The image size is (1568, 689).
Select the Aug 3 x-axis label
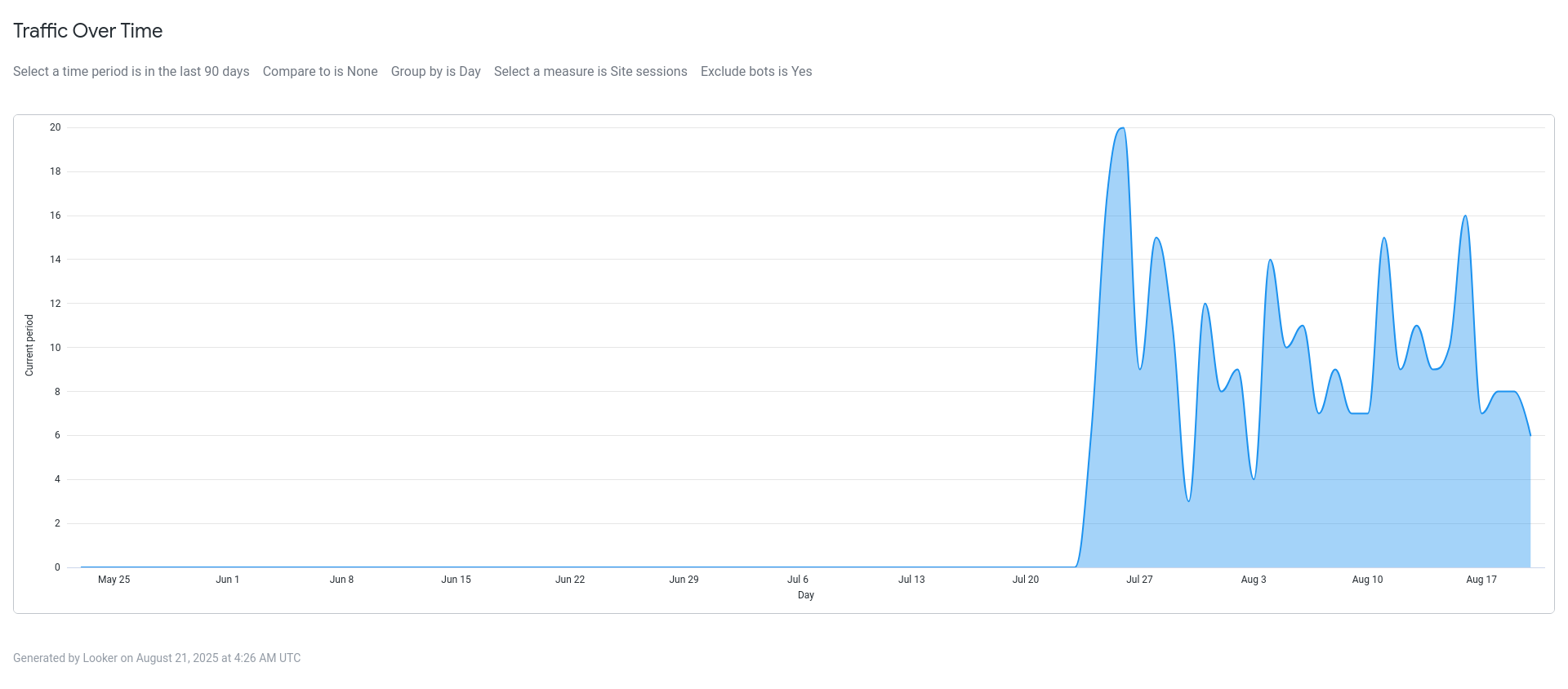click(x=1254, y=580)
